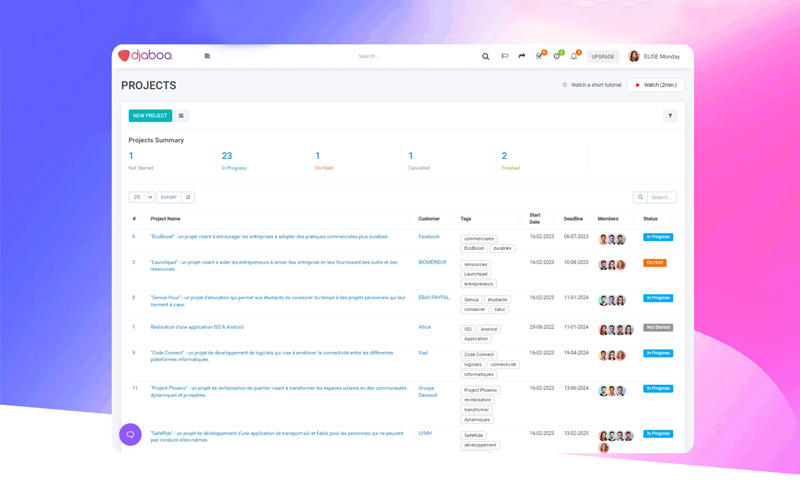
Task: Click member avatars in the Code Connect row
Action: coord(612,356)
